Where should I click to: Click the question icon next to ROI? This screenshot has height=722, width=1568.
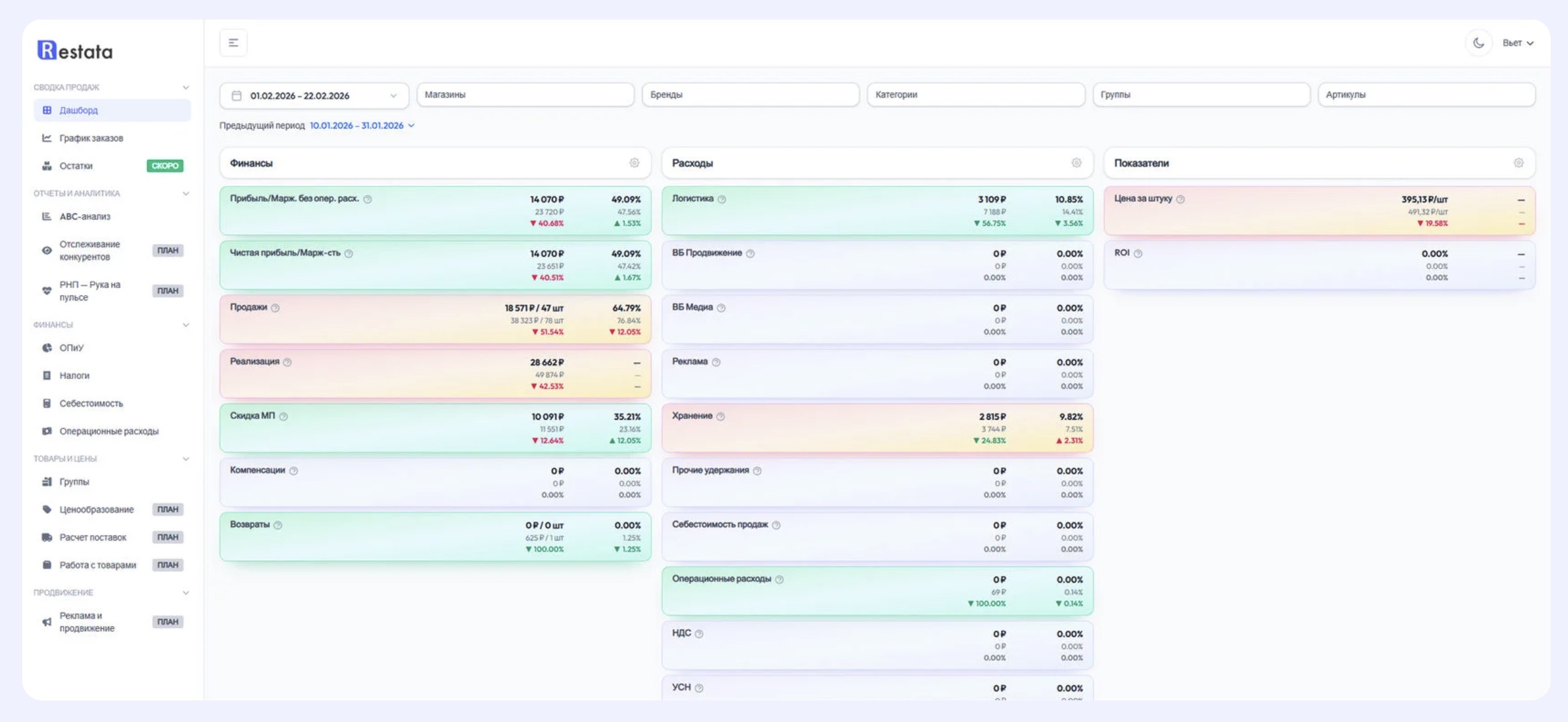1138,254
